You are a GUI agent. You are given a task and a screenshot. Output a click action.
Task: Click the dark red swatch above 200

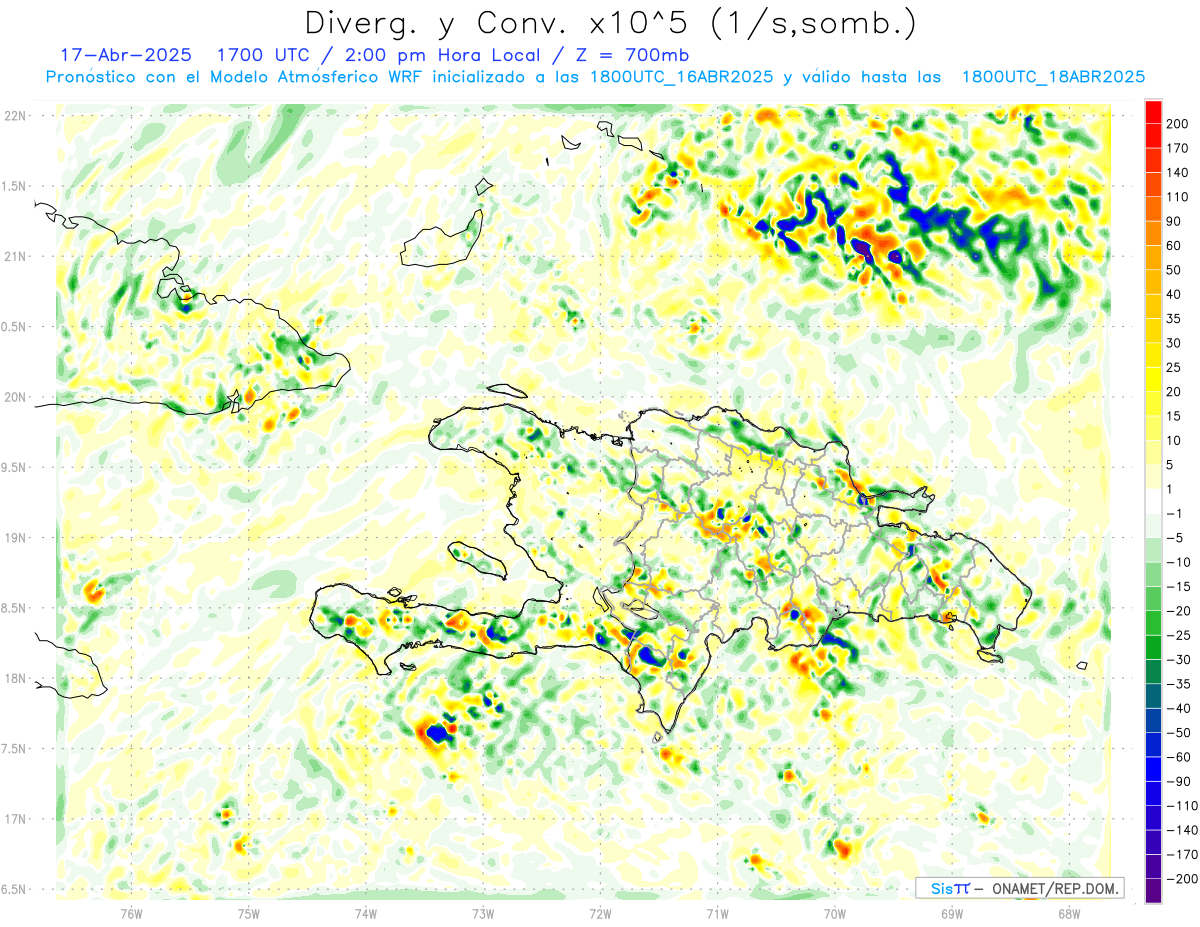(1153, 110)
